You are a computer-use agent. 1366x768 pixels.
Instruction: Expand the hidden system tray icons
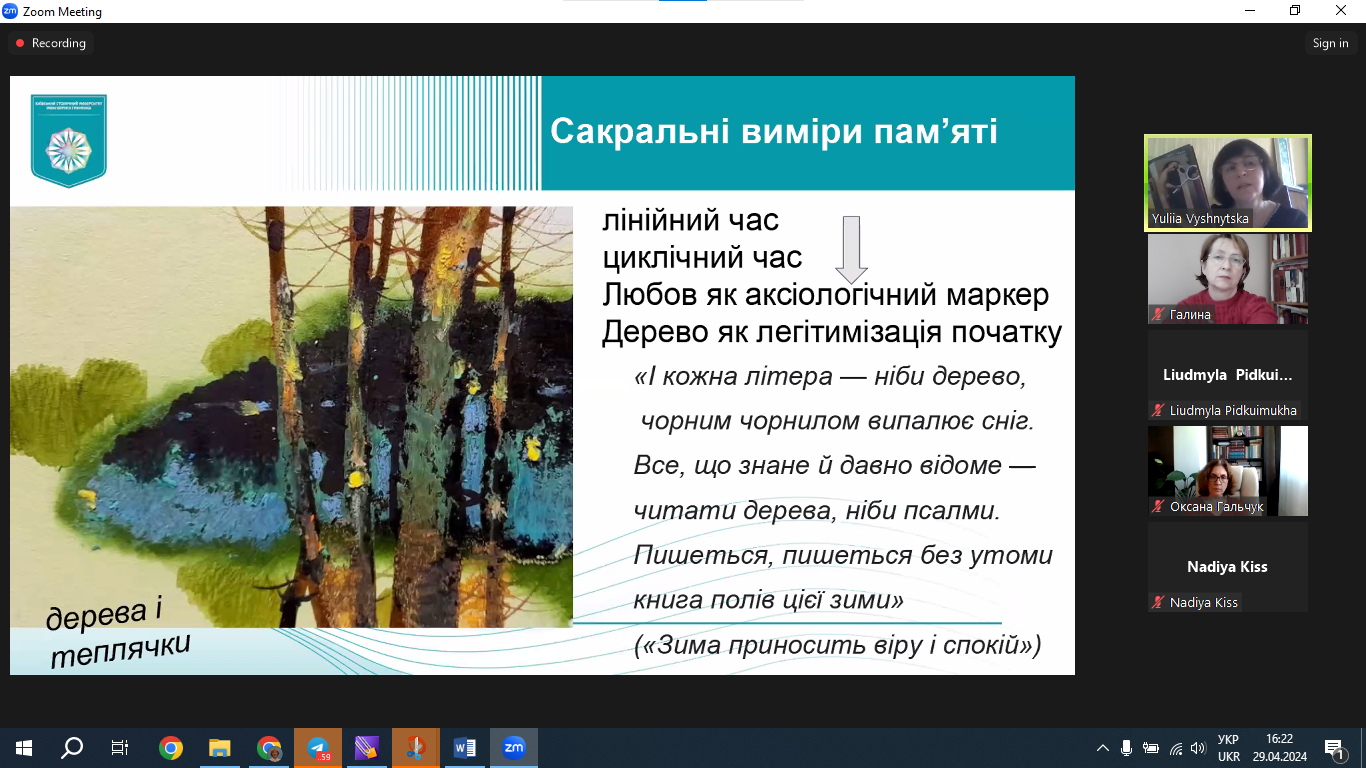coord(1103,748)
